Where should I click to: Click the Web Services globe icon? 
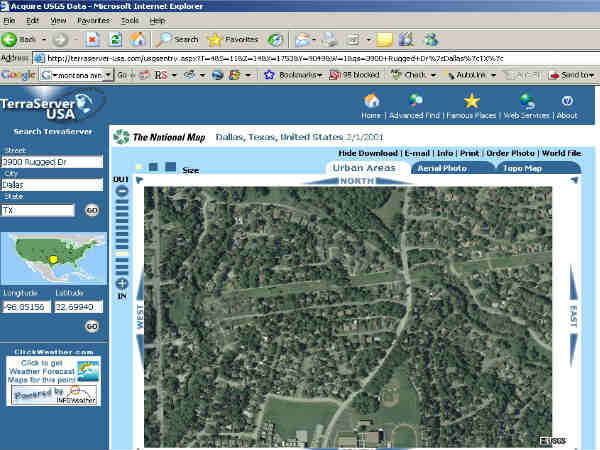point(526,100)
